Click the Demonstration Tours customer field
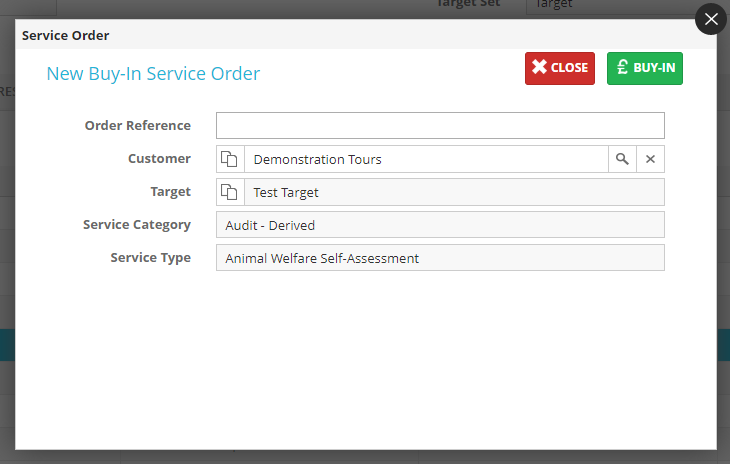 click(x=425, y=159)
